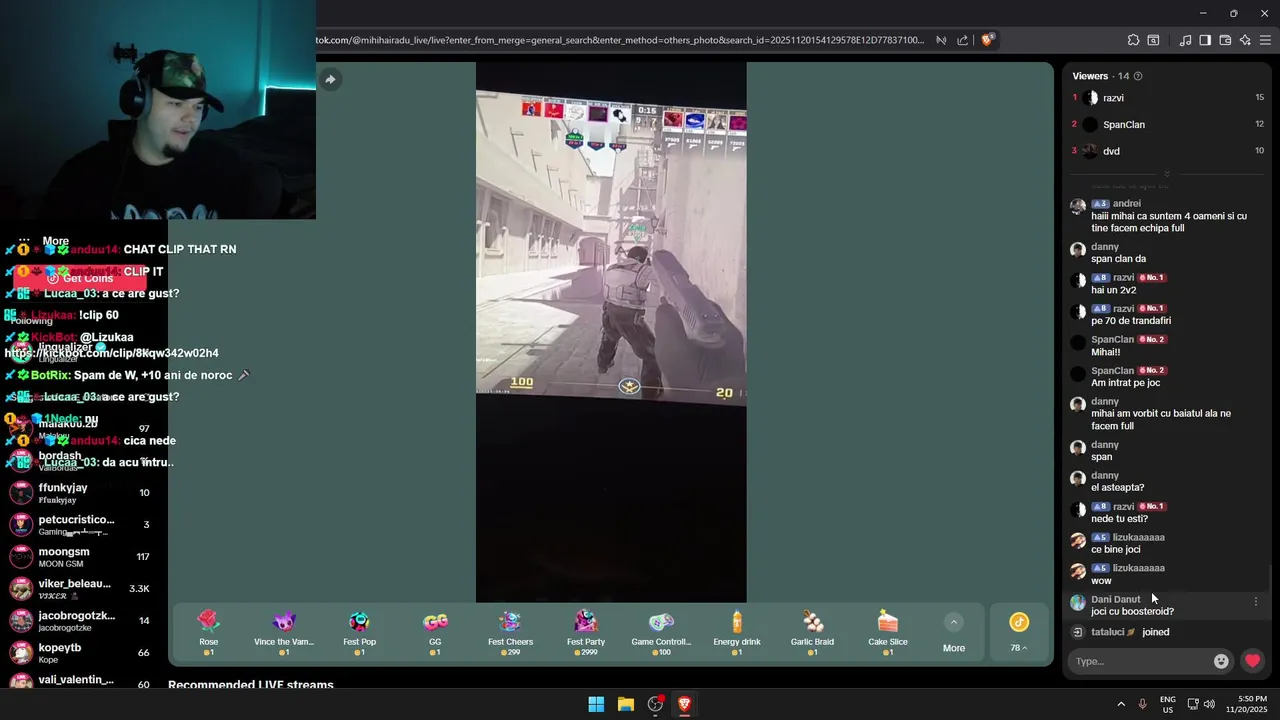The height and width of the screenshot is (720, 1280).
Task: Open Windows Start menu
Action: [x=596, y=704]
